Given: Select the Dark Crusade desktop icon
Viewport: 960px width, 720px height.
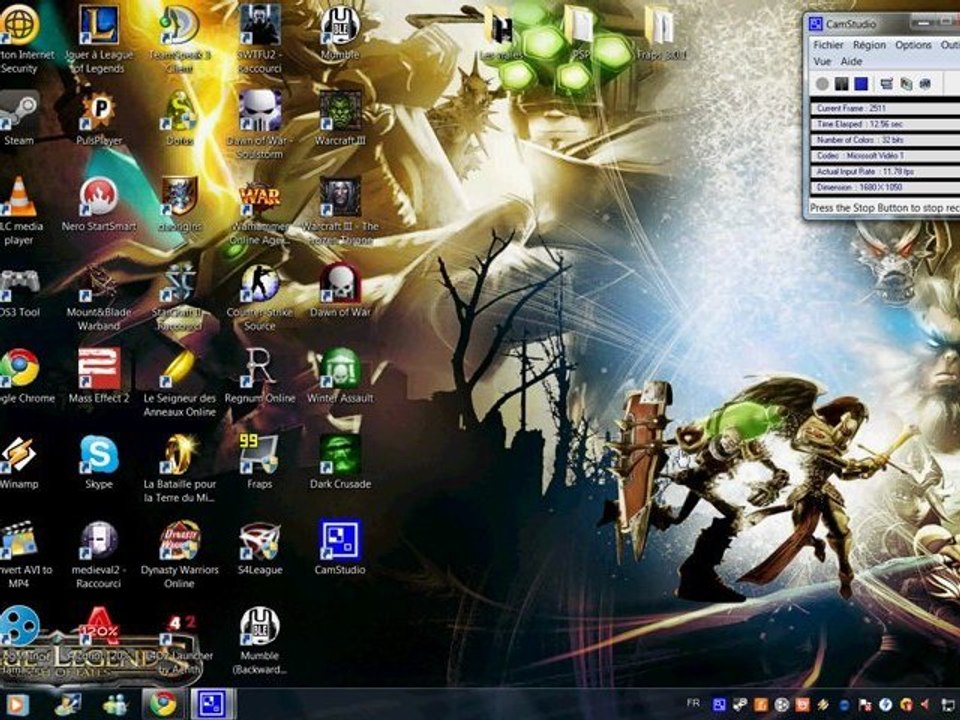Looking at the screenshot, I should click(x=340, y=462).
